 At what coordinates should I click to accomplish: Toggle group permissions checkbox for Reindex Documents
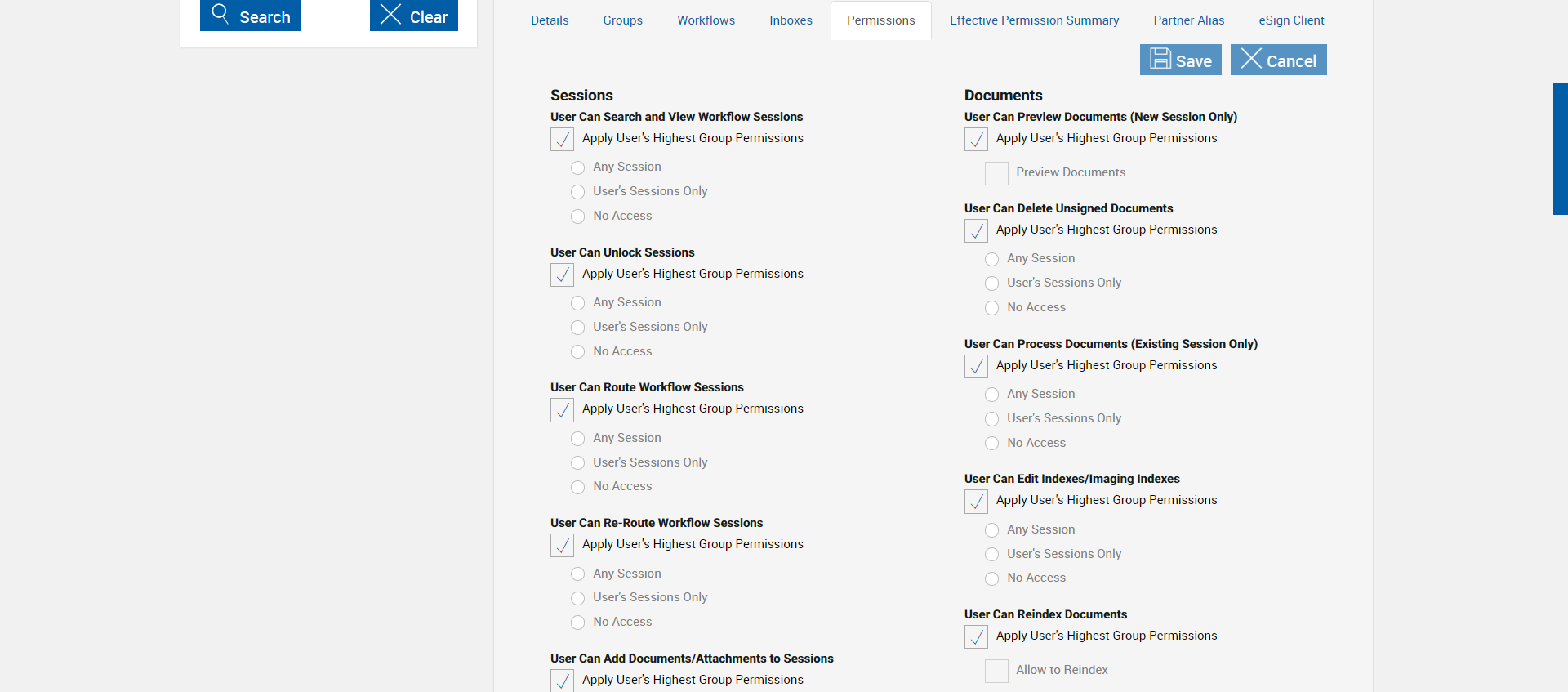coord(976,637)
